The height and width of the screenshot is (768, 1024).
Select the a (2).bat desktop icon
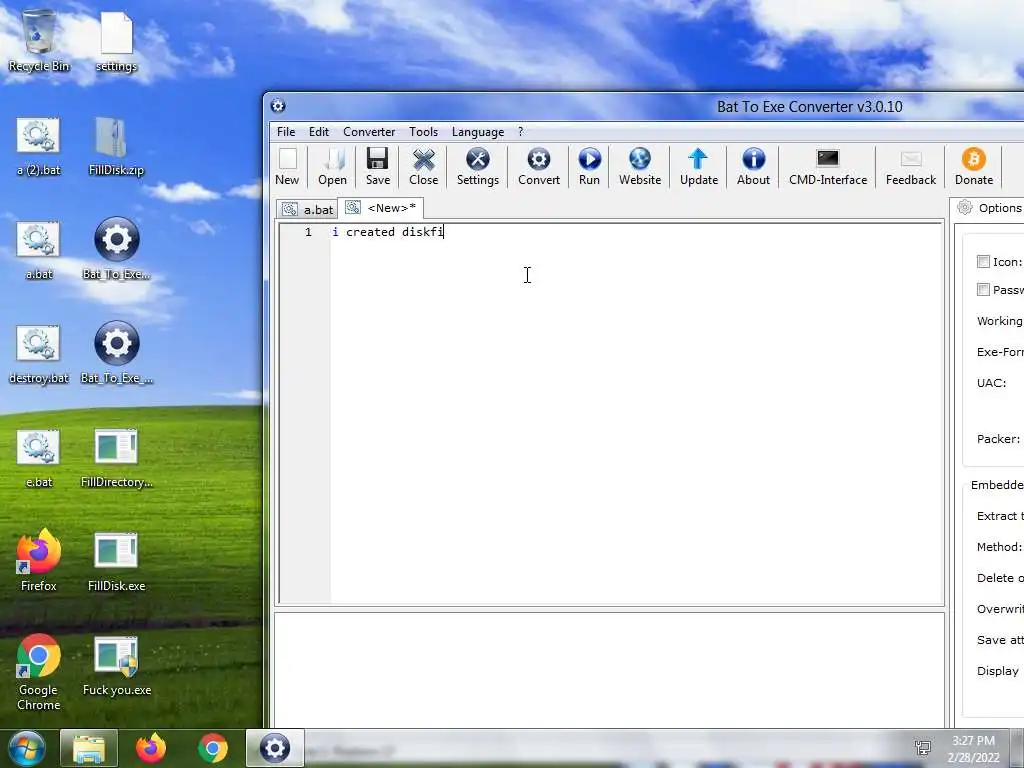point(39,146)
